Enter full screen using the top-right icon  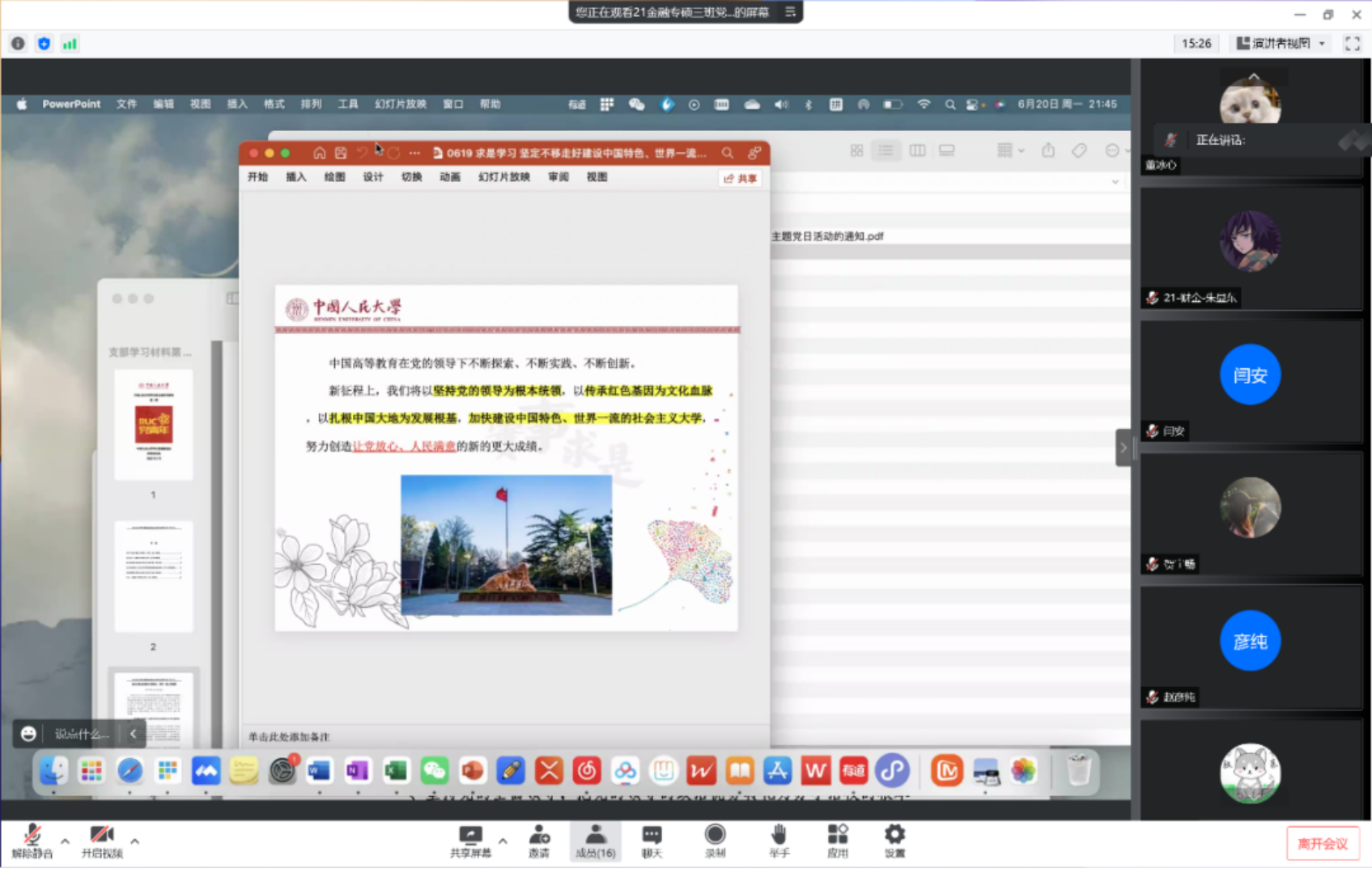click(x=1352, y=44)
